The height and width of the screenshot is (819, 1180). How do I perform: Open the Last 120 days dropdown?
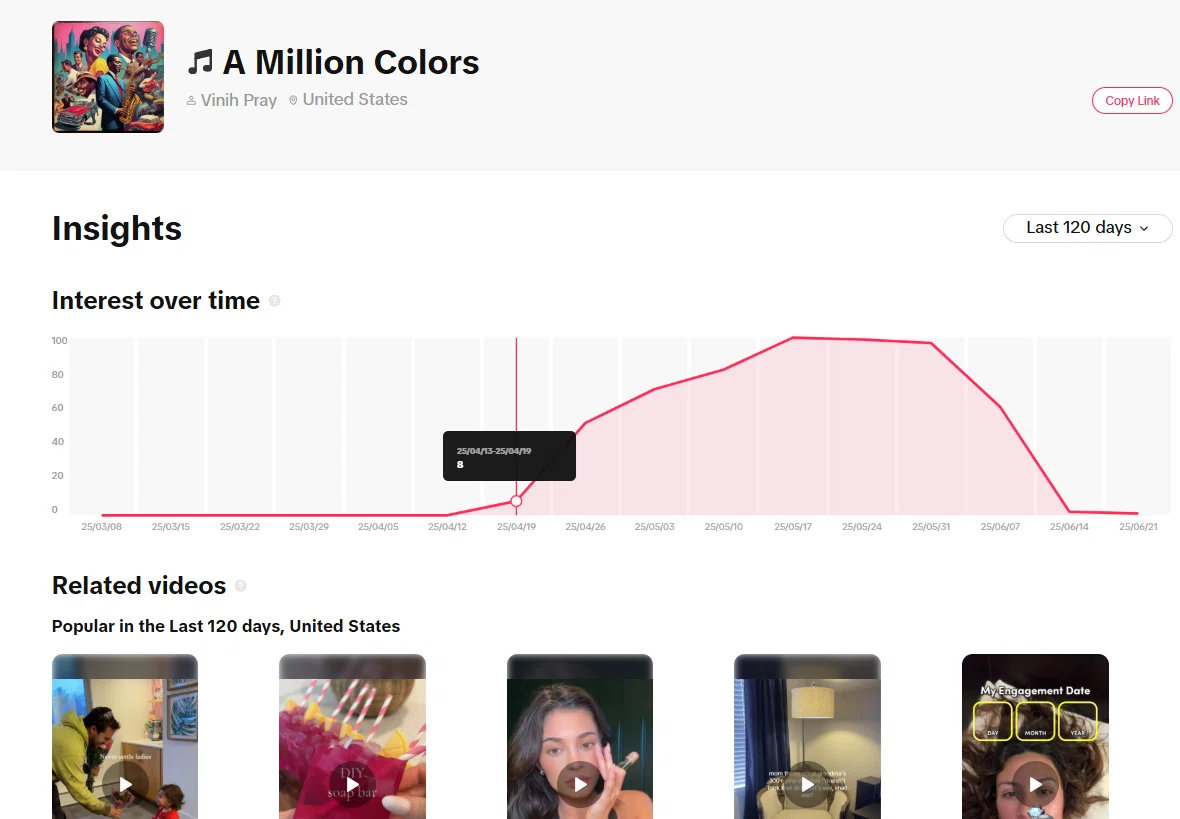[x=1087, y=228]
